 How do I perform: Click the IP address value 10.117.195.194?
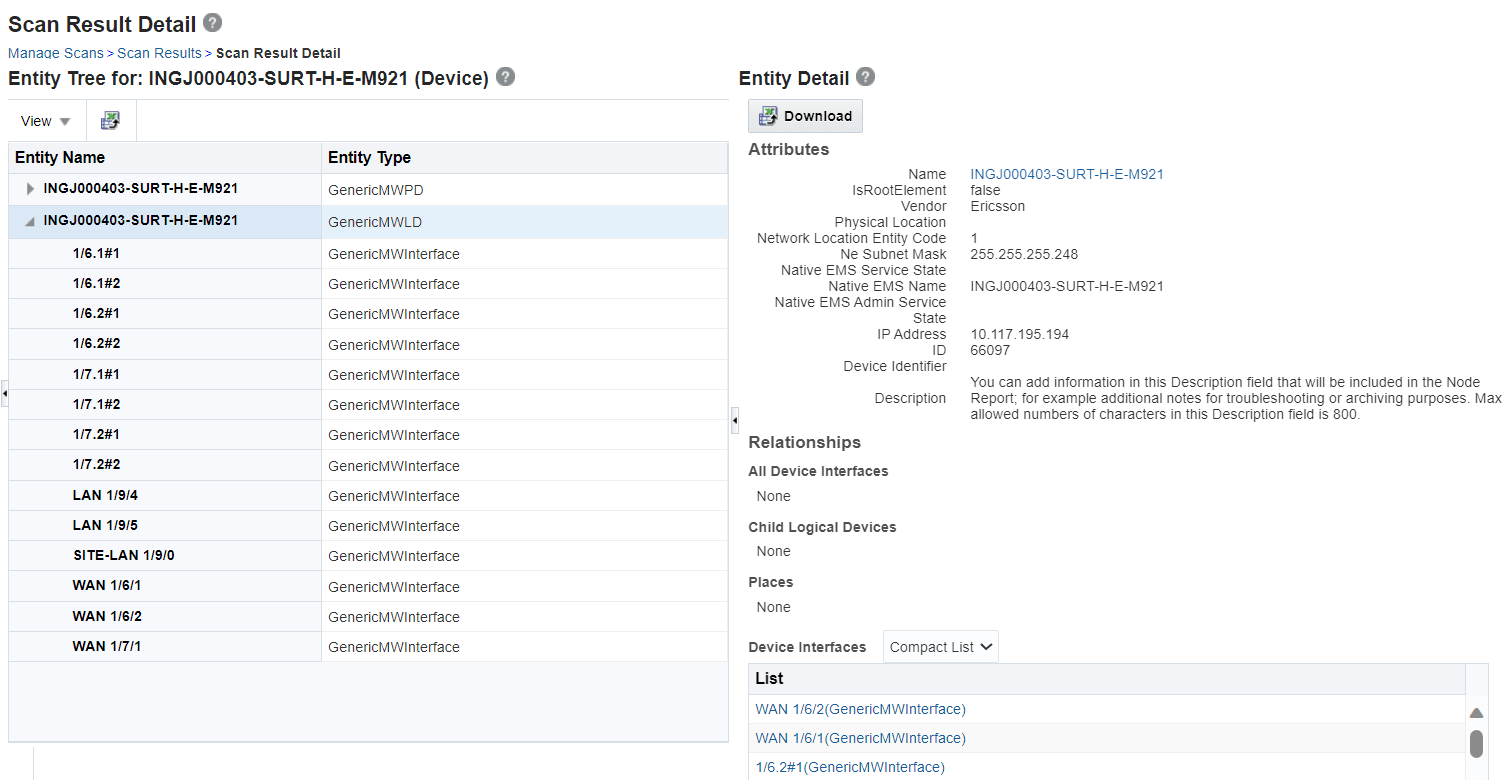pyautogui.click(x=1019, y=334)
